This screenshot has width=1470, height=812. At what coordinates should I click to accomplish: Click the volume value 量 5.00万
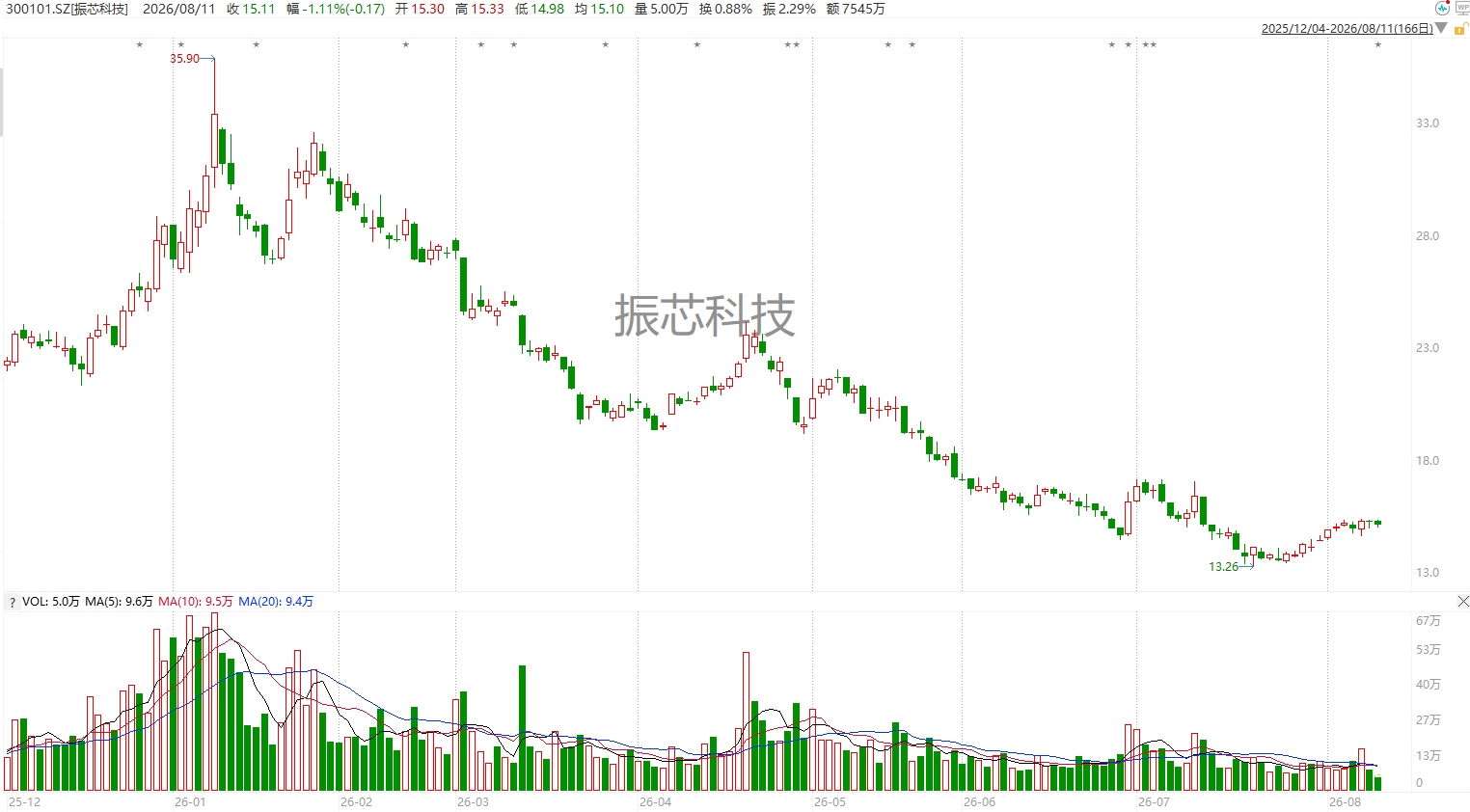tap(662, 9)
